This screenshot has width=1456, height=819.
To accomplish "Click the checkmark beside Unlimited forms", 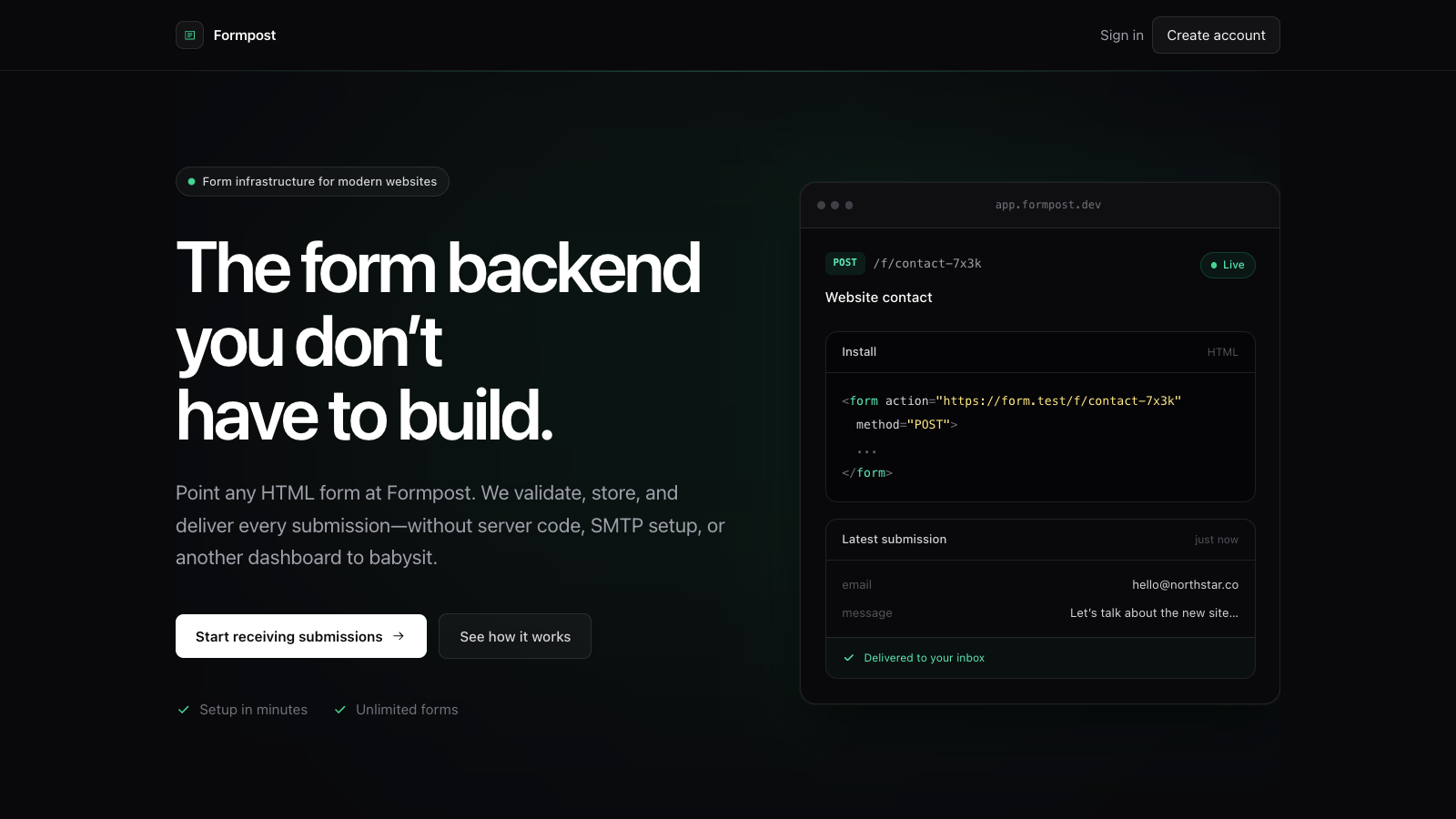I will 340,710.
